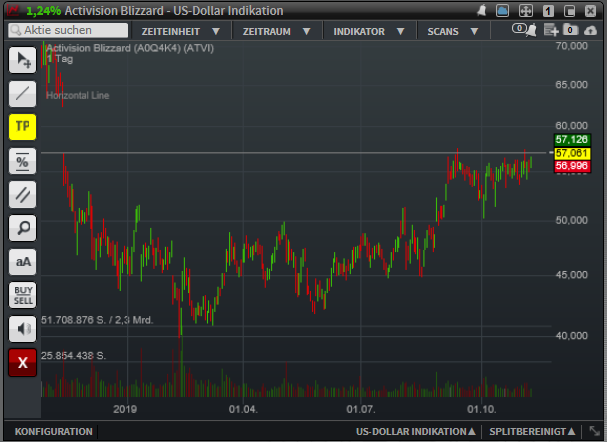This screenshot has width=607, height=442.
Task: Click the red 56,996 price label
Action: pos(572,166)
